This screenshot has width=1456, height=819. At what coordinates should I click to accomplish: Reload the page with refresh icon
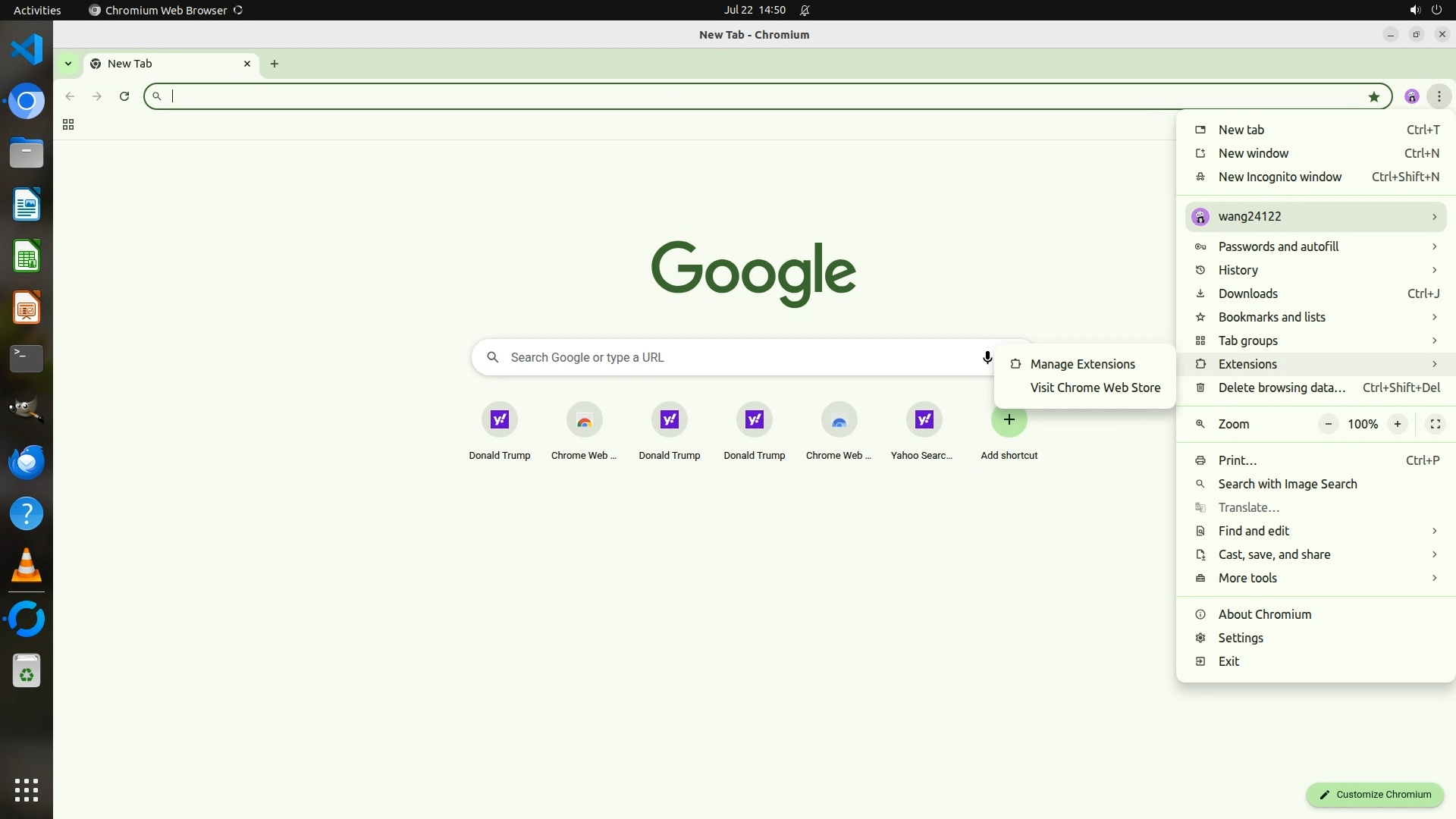(x=124, y=96)
